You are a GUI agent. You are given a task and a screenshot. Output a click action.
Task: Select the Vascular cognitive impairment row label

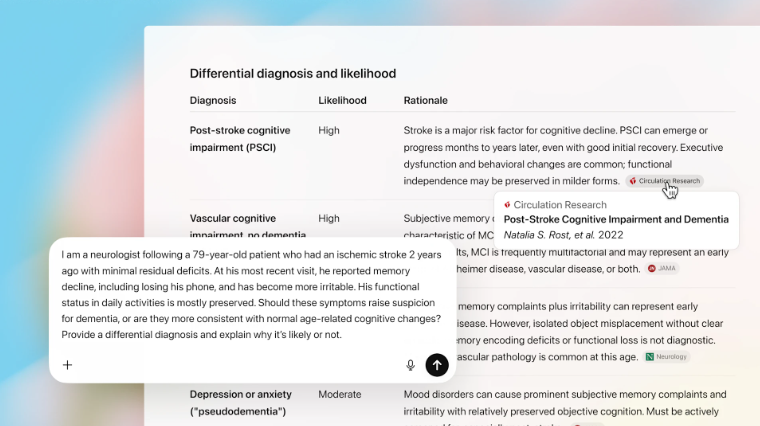tap(234, 218)
